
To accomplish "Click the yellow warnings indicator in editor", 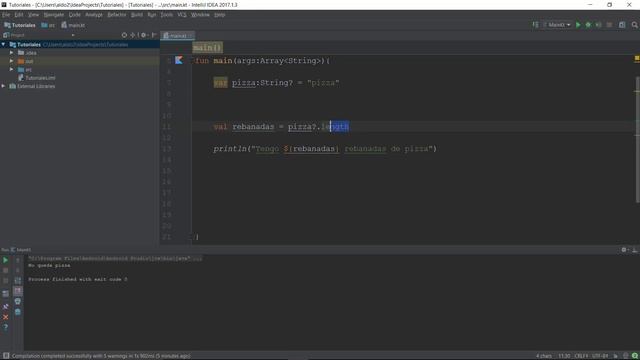I will point(637,59).
